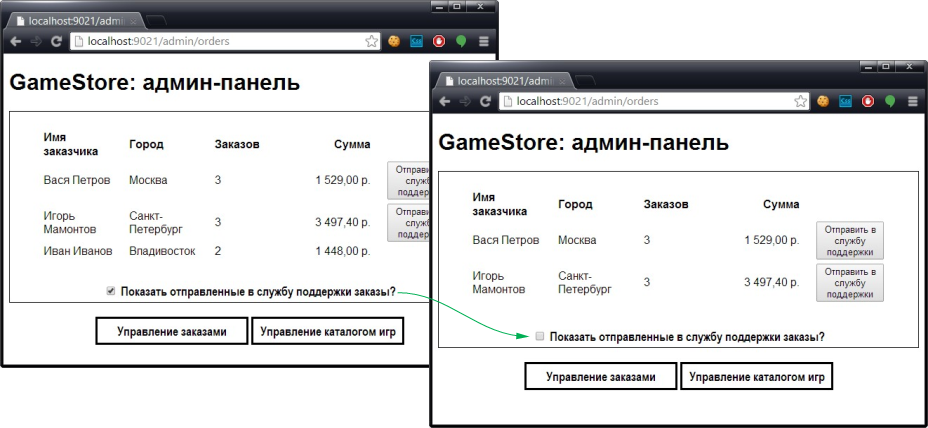Go forward in the back browser window
The width and height of the screenshot is (928, 428).
[x=36, y=41]
